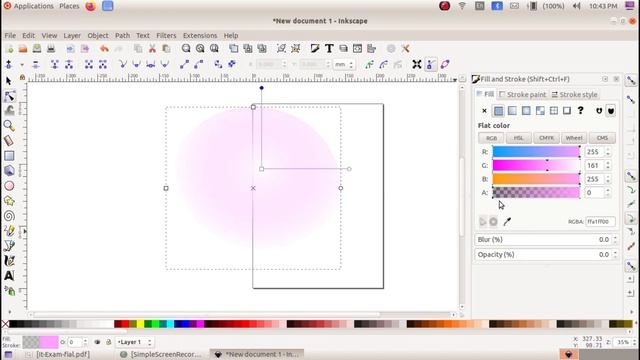This screenshot has width=640, height=360.
Task: Adjust the R value stepper
Action: (x=608, y=152)
